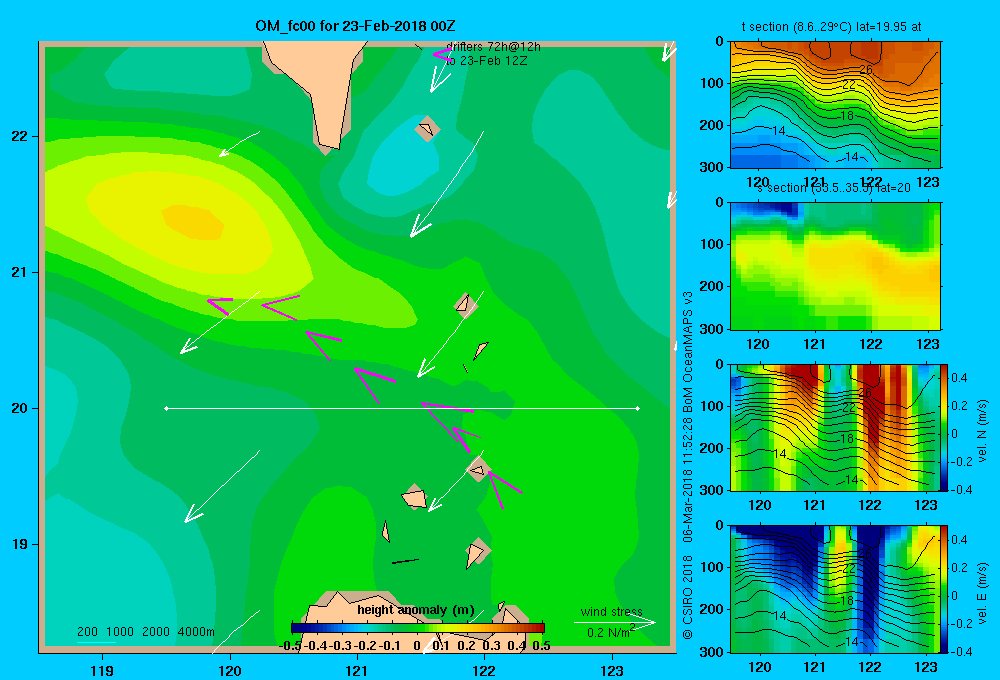This screenshot has width=1000, height=680.
Task: Click the vel. N color scale bar
Action: pyautogui.click(x=944, y=427)
